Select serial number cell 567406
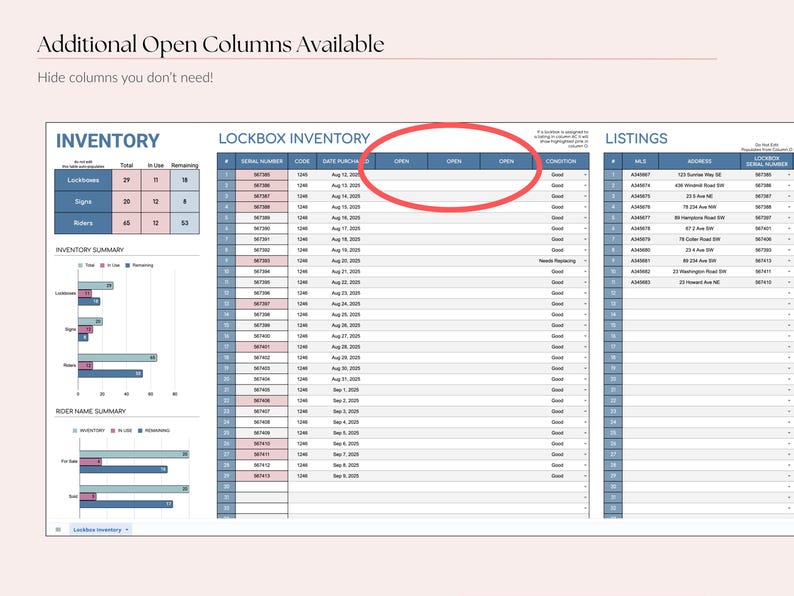The height and width of the screenshot is (596, 794). click(262, 401)
